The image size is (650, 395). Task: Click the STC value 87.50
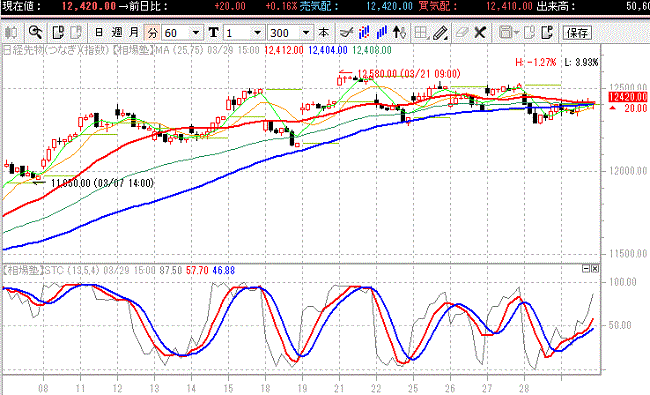(x=170, y=271)
